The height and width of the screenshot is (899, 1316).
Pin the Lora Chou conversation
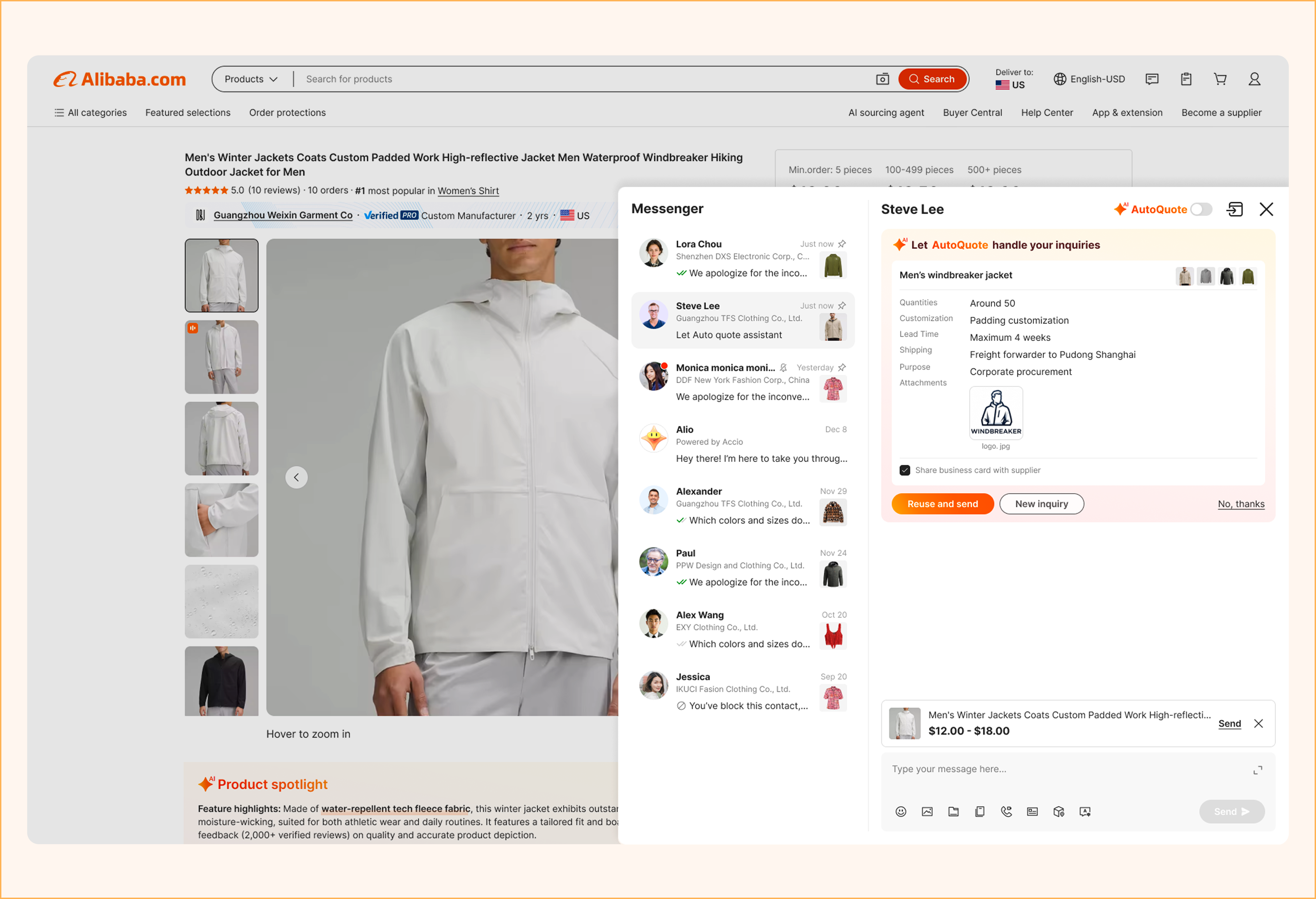(x=842, y=243)
